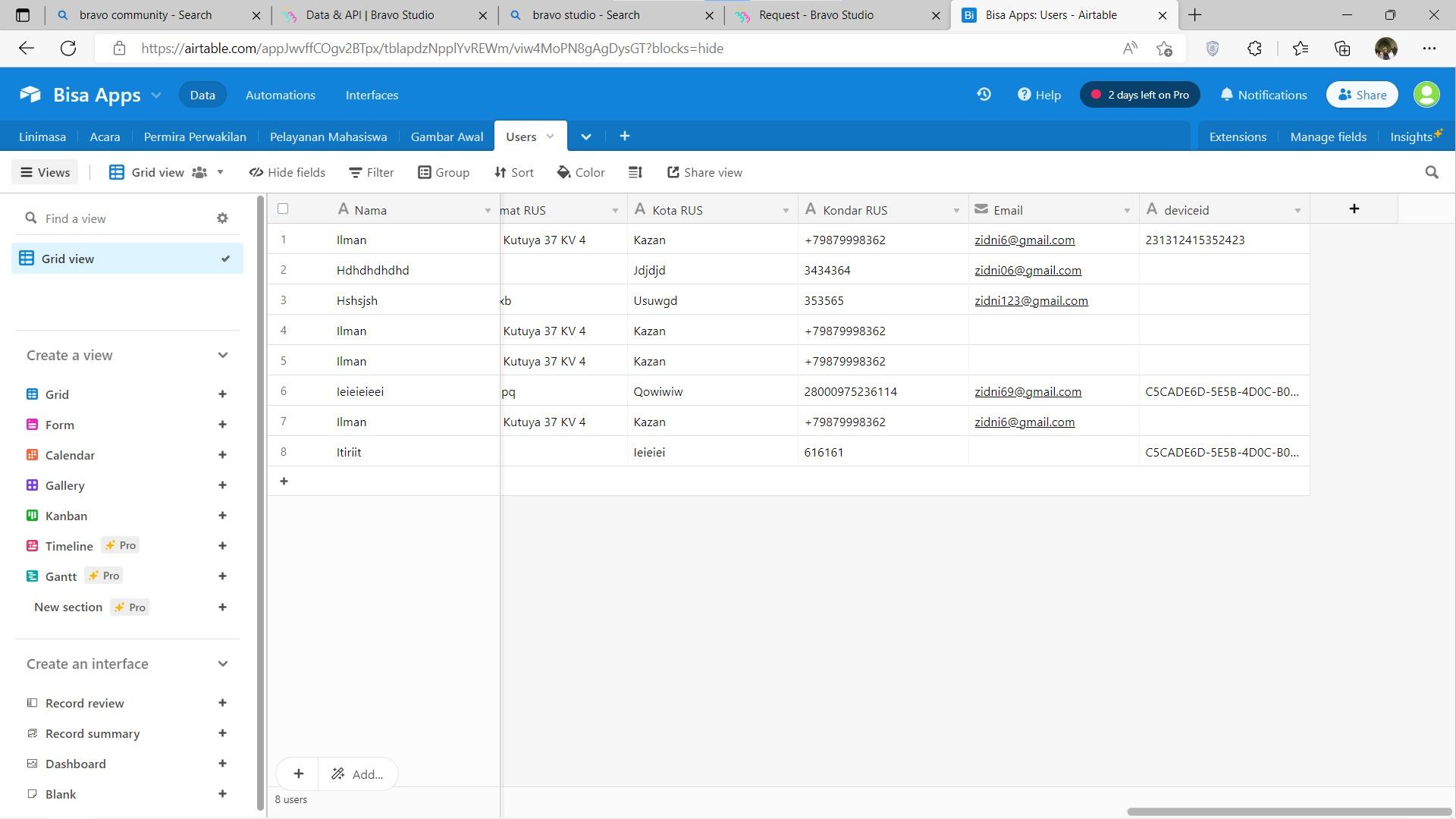Toggle the select-all rows checkbox

tap(283, 209)
